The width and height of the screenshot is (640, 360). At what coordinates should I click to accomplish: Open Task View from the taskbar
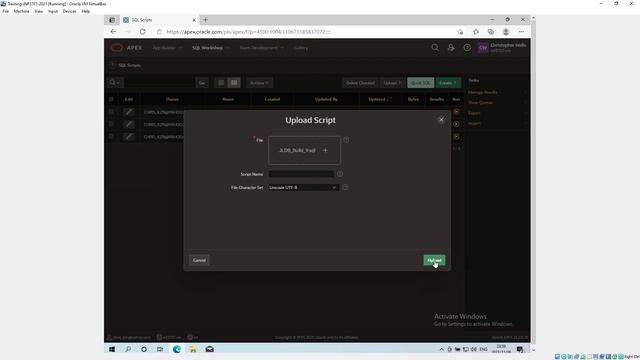160,349
